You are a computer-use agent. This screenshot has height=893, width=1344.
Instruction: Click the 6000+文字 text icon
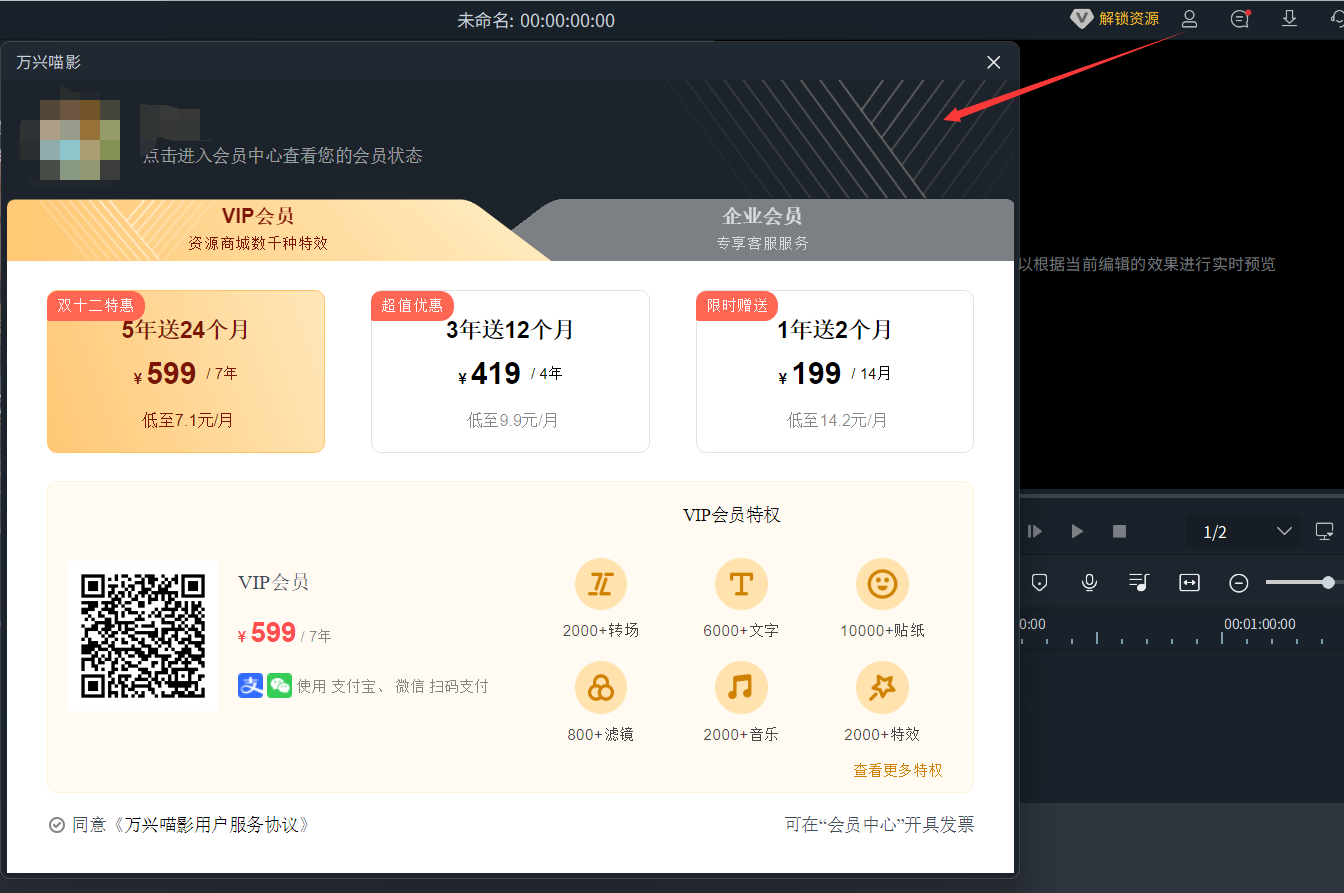[x=741, y=584]
